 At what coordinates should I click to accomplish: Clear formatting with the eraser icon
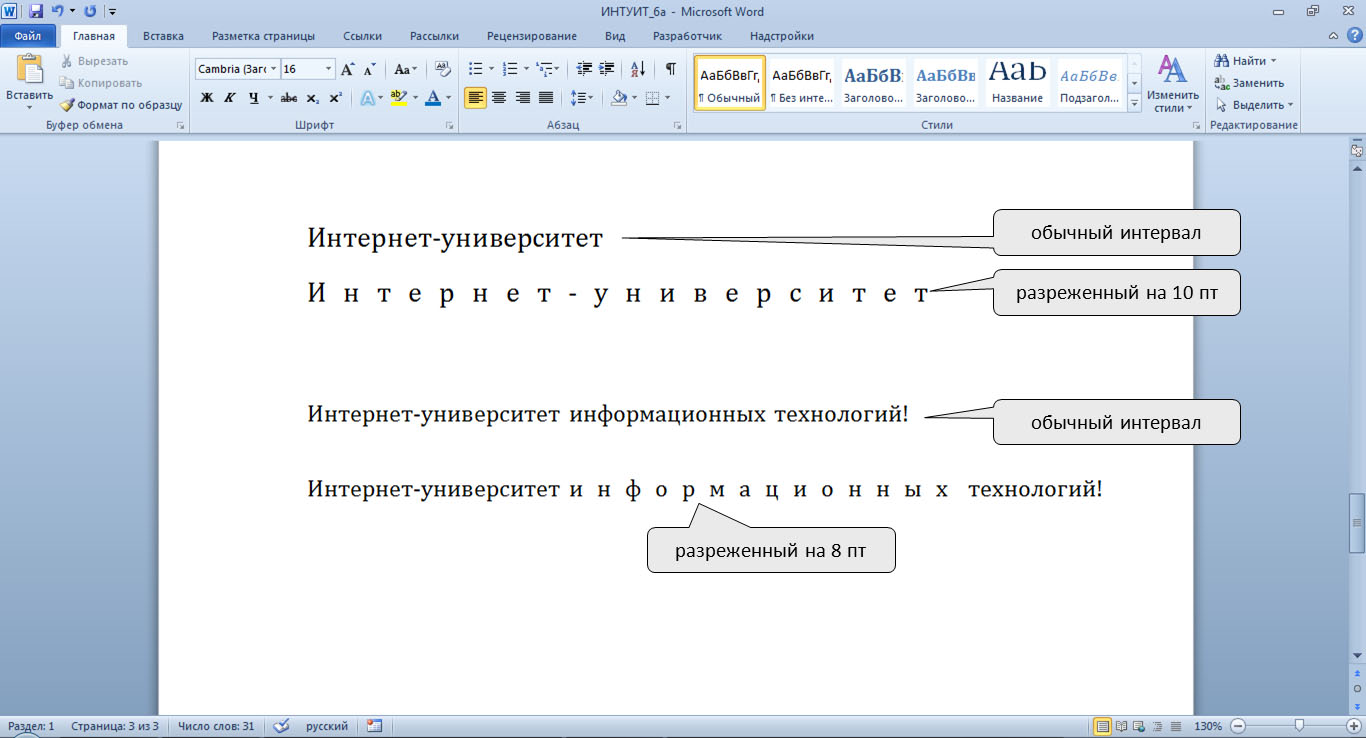coord(443,69)
